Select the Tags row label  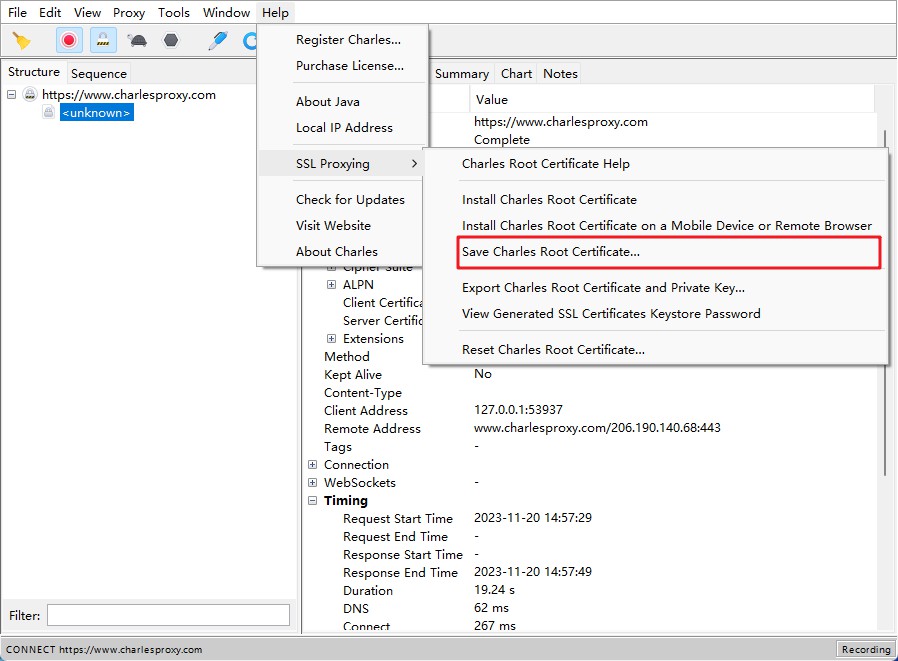[338, 447]
